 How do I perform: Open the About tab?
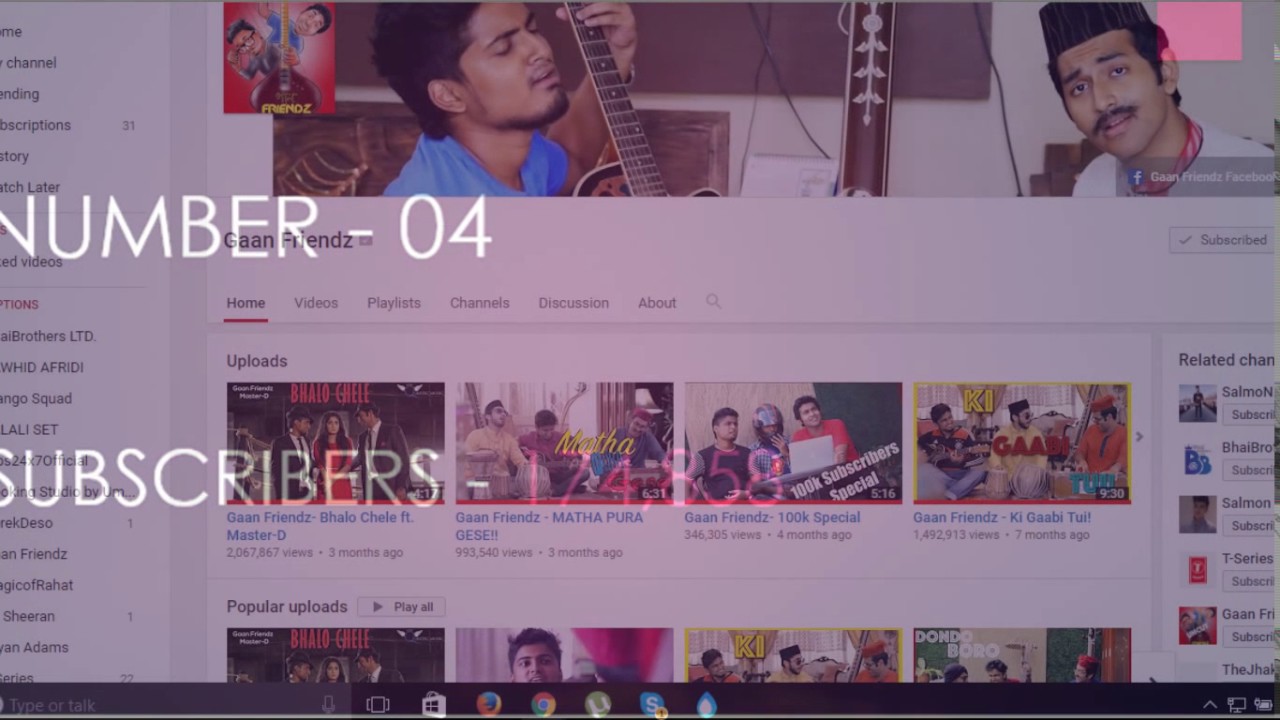[657, 303]
